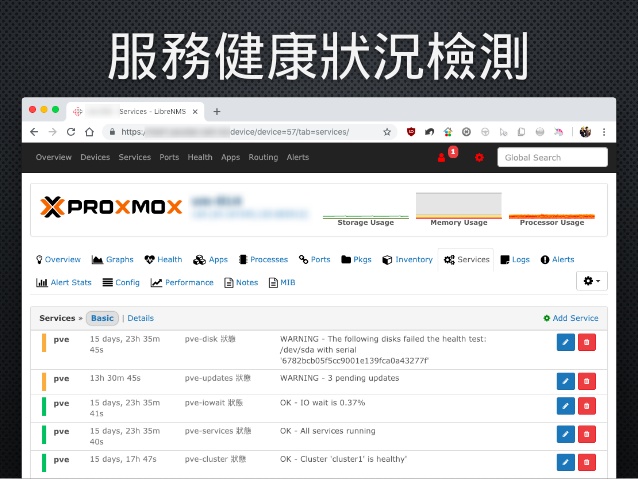638x479 pixels.
Task: Open the Ports menu in navbar
Action: coord(169,157)
